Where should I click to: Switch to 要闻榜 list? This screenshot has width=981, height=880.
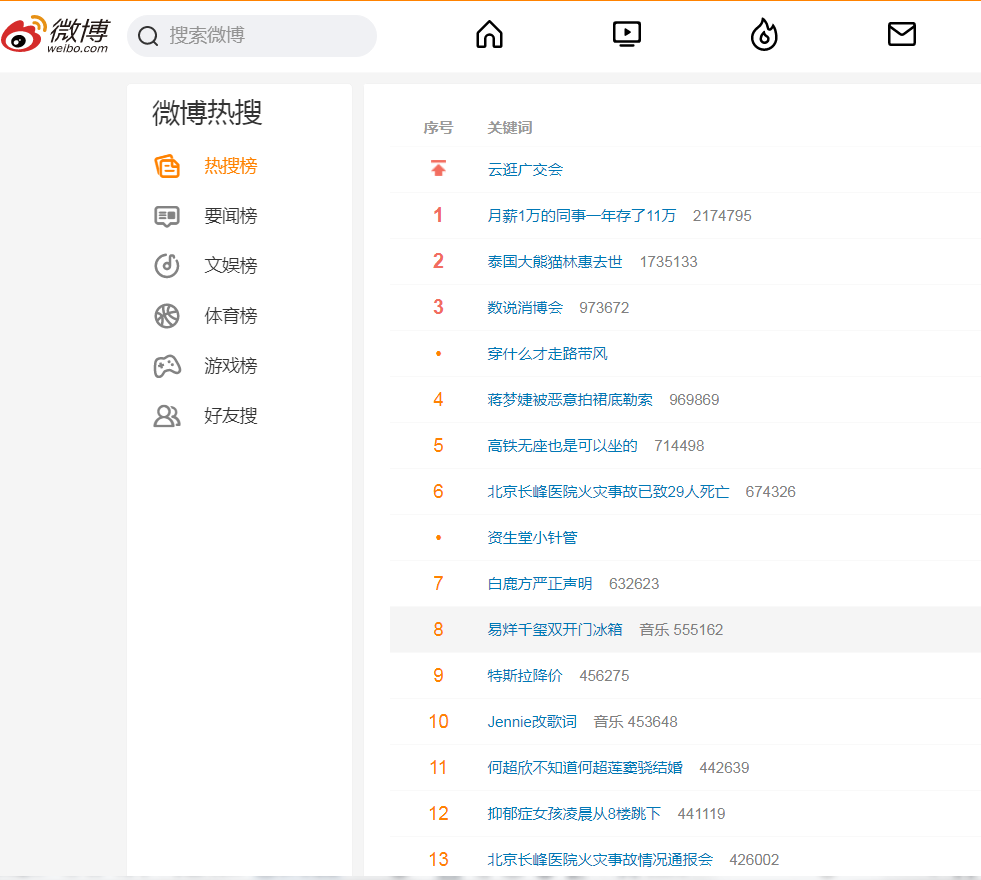(x=231, y=216)
